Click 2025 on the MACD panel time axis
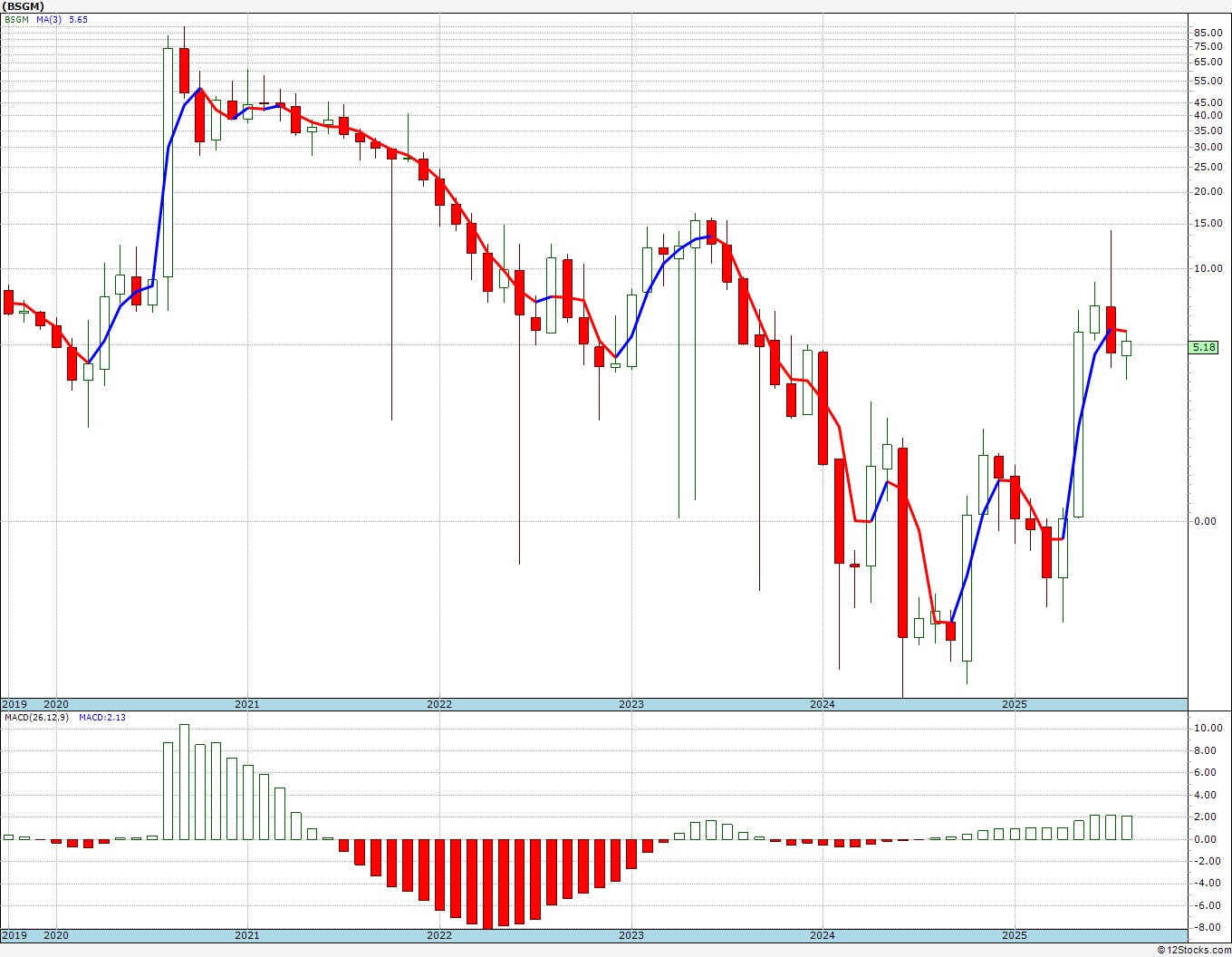The width and height of the screenshot is (1232, 957). pos(1015,936)
